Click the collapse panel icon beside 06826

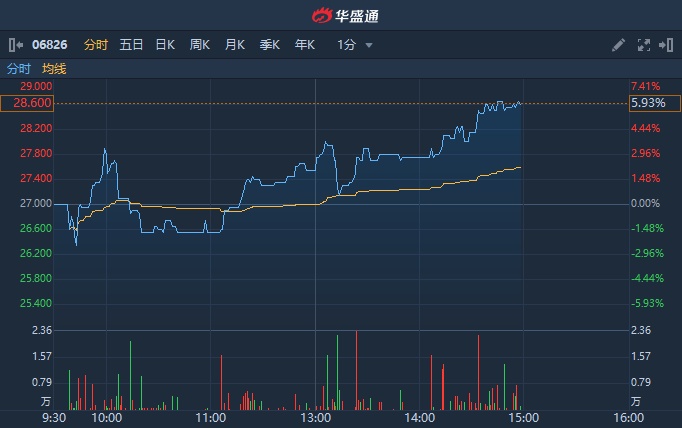tap(15, 45)
